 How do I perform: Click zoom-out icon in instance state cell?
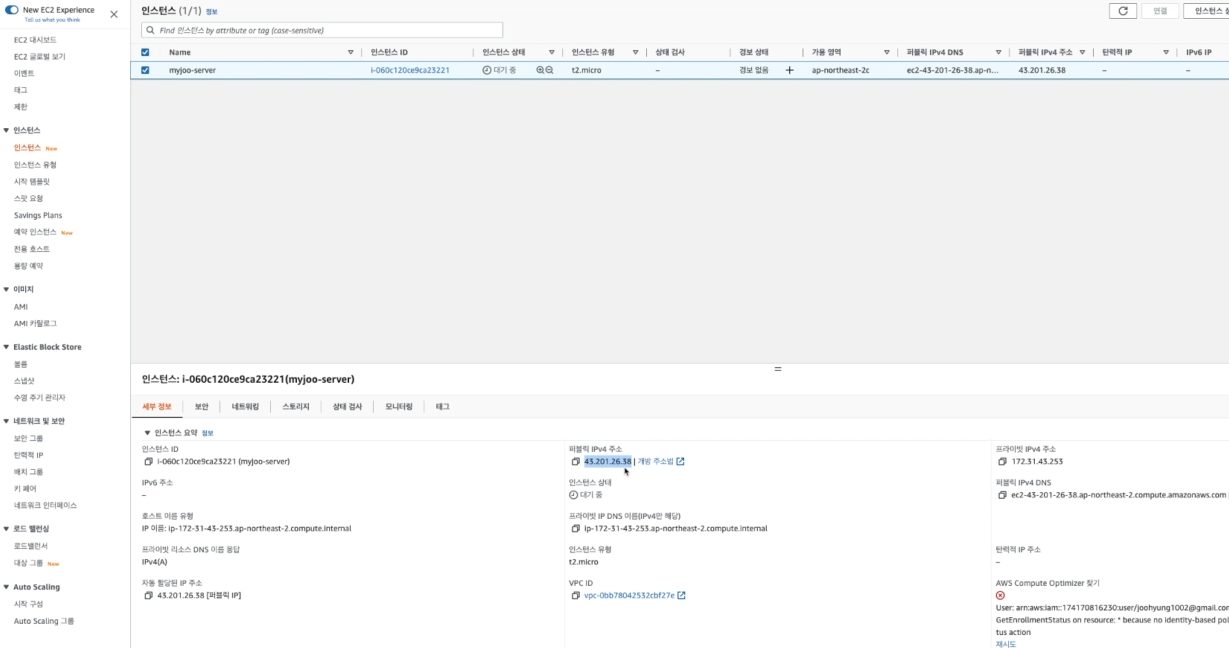pos(549,71)
